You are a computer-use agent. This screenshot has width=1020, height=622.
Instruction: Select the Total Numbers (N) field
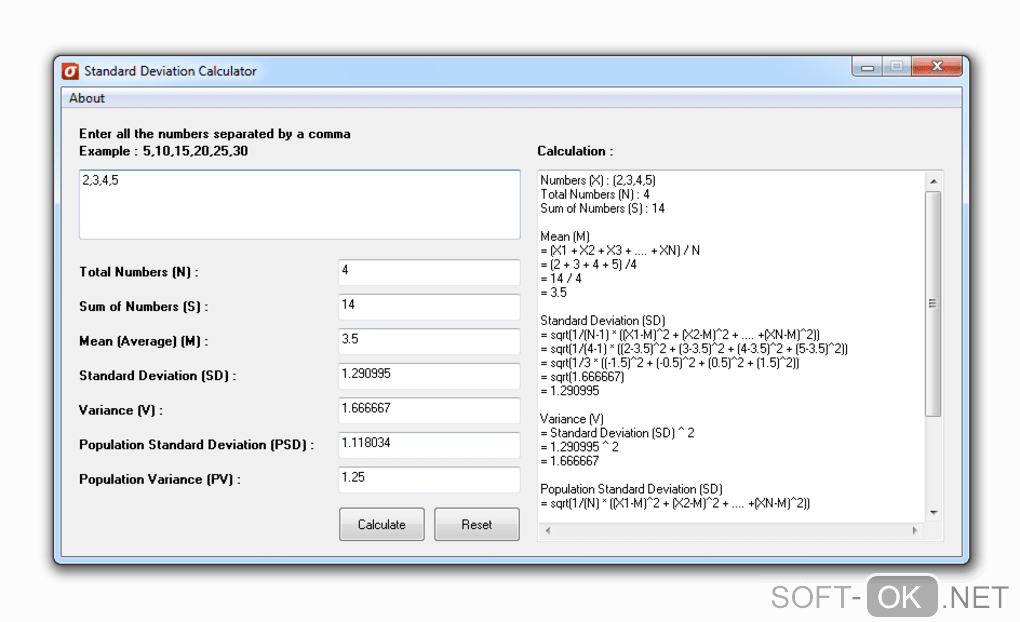429,272
